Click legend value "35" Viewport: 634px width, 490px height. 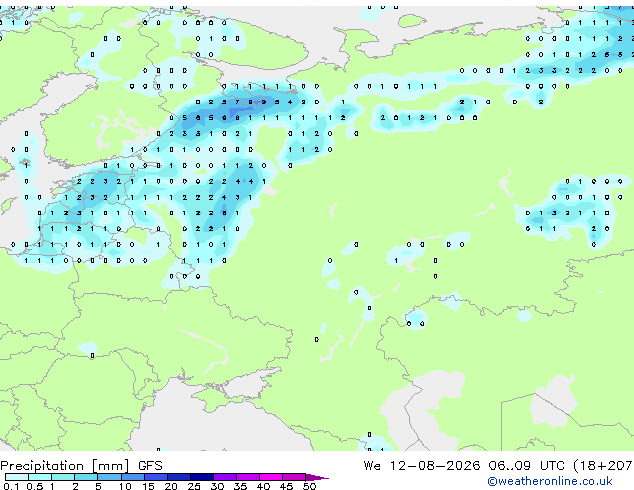[240, 486]
